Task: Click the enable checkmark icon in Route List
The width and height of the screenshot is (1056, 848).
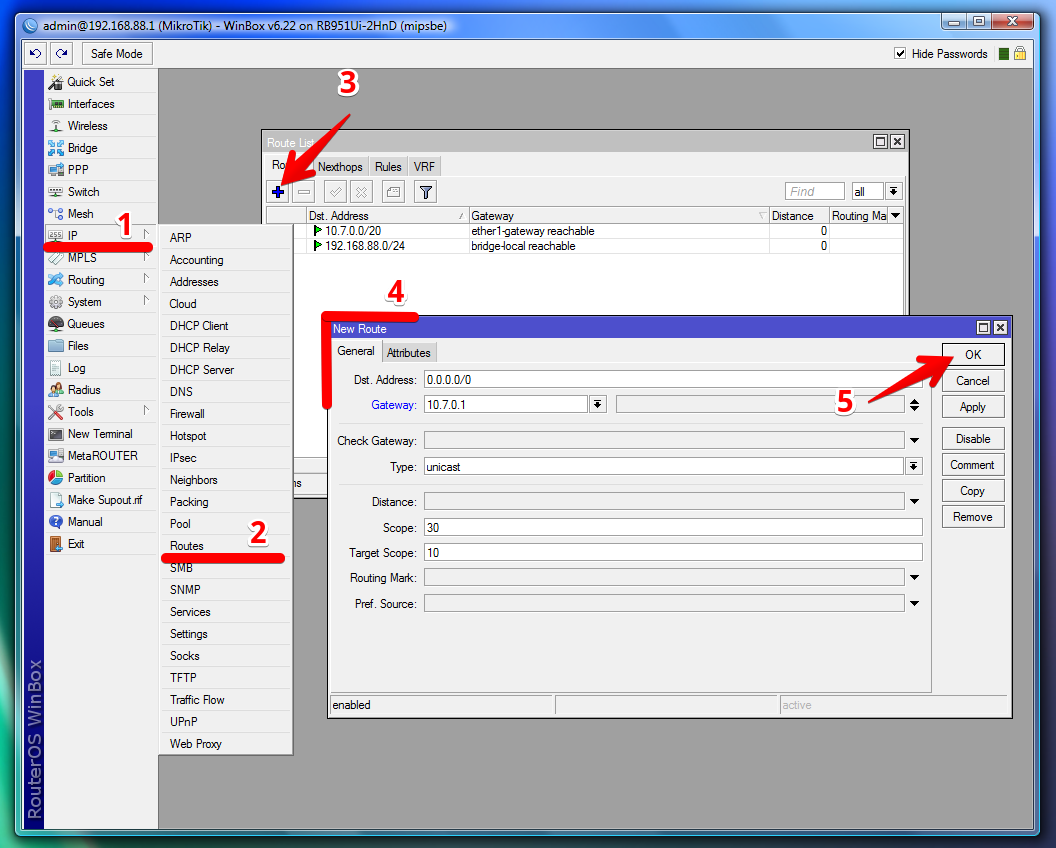Action: pos(335,192)
